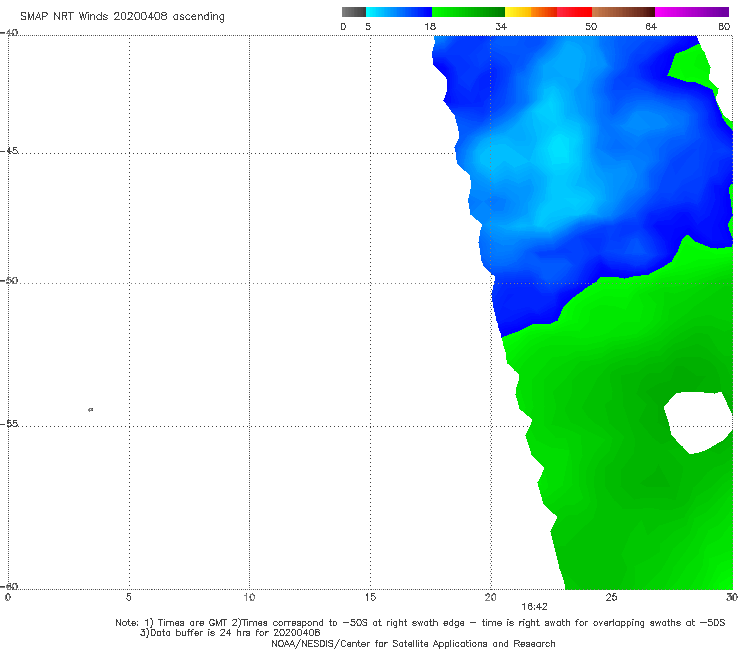Click the small green patch at the top-right of the swath
The height and width of the screenshot is (650, 740).
(692, 66)
